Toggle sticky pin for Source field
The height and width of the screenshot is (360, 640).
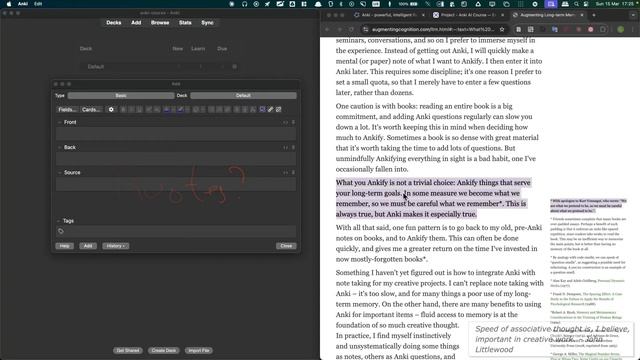[x=293, y=173]
